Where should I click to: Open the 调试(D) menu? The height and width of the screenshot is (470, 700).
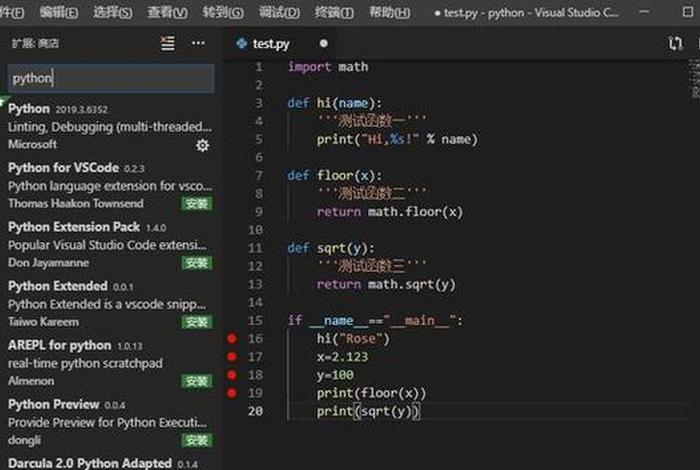279,12
